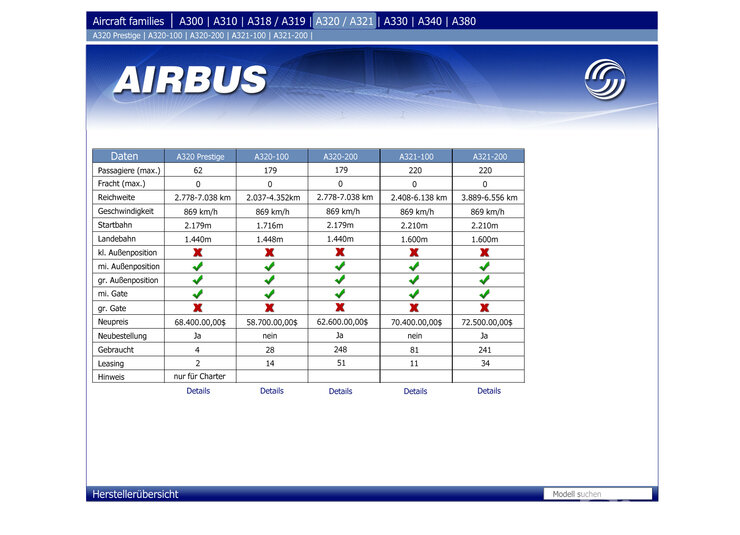Click red cross for A321-200 kl. Außenposition

coord(484,252)
